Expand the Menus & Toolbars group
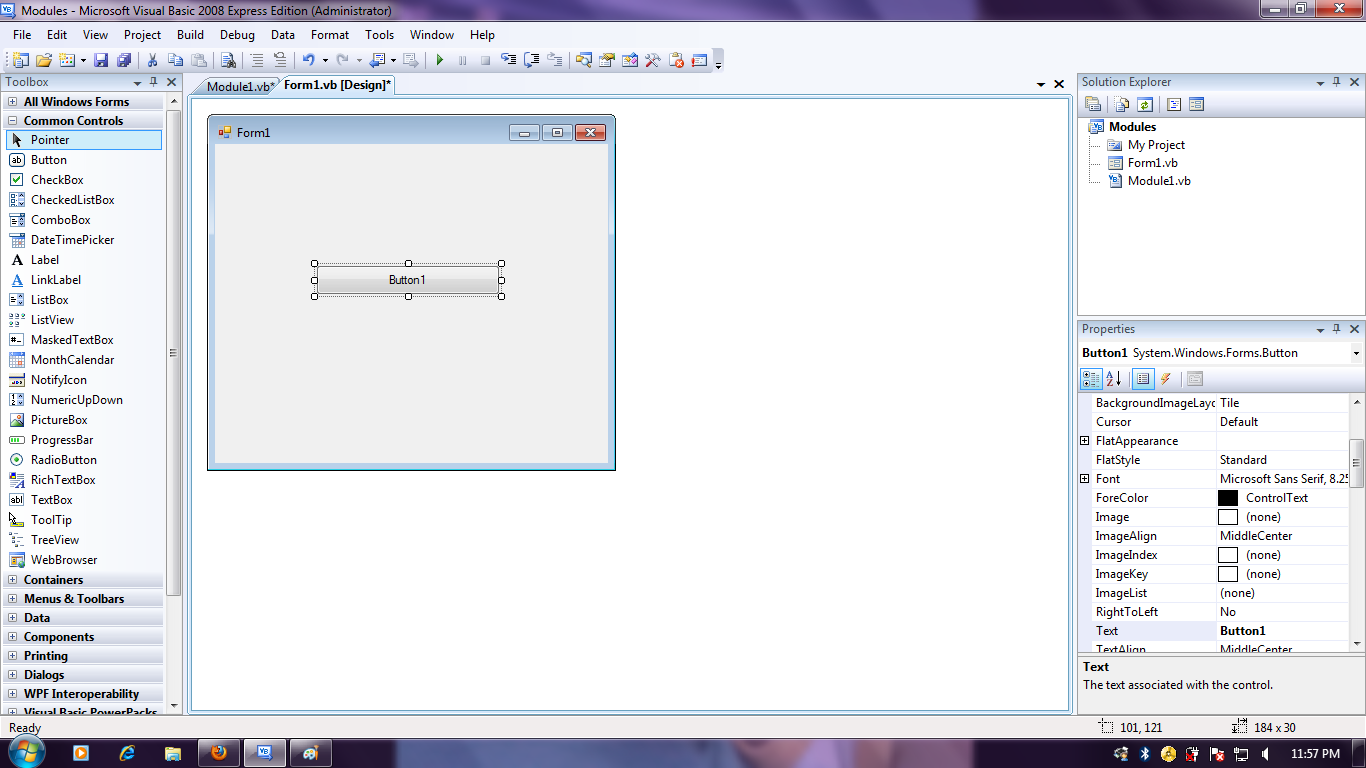Screen dimensions: 1366x768 point(12,599)
